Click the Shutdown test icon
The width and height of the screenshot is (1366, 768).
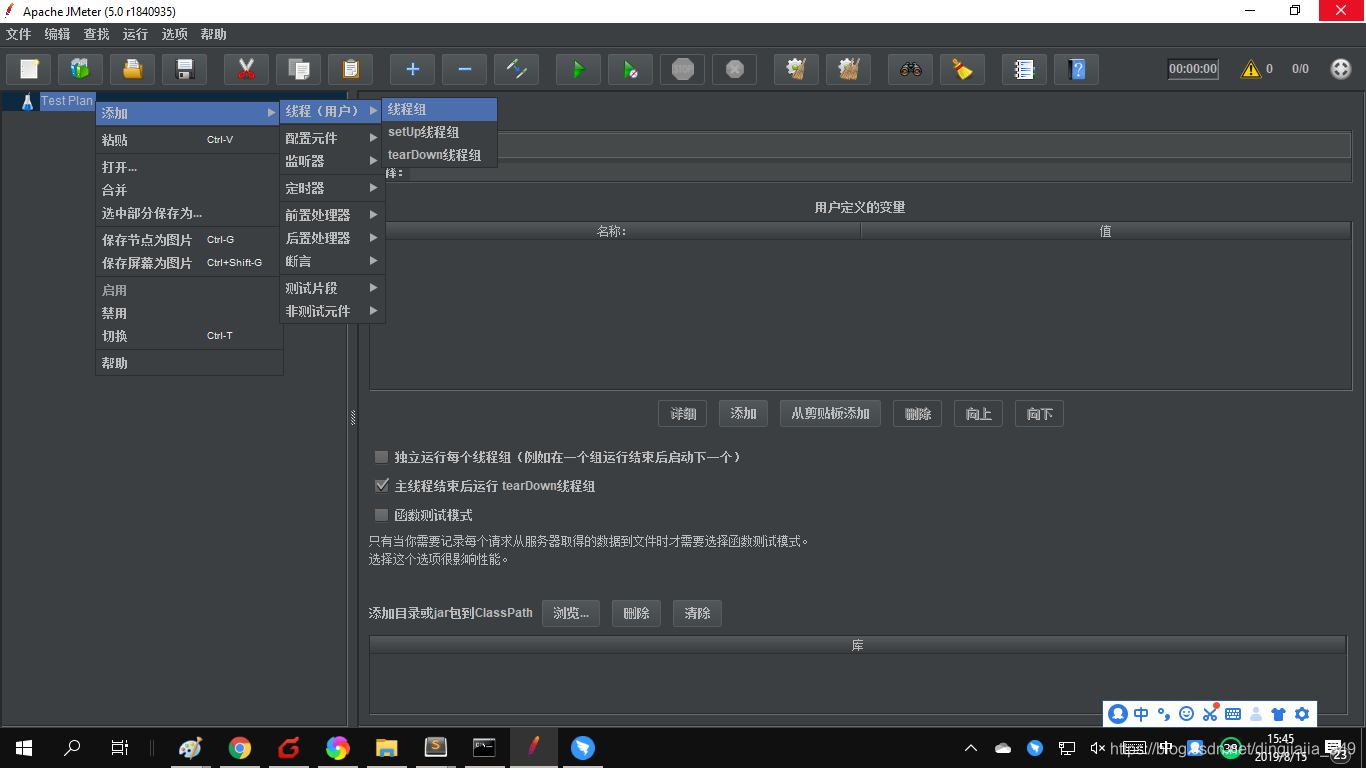coord(735,69)
